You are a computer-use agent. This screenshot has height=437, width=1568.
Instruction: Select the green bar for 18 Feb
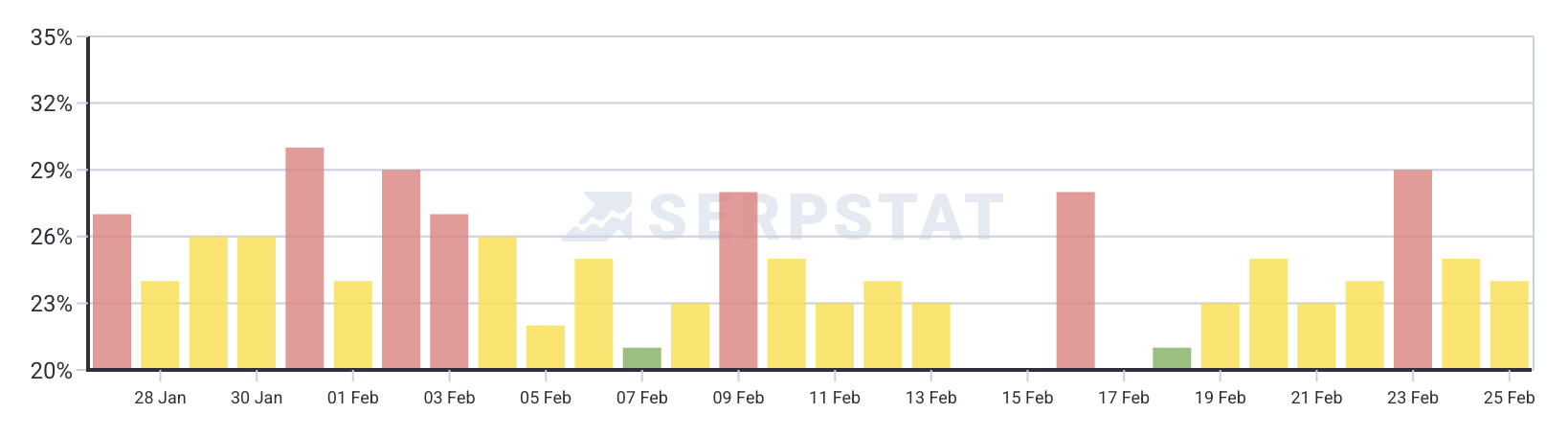(x=1172, y=358)
